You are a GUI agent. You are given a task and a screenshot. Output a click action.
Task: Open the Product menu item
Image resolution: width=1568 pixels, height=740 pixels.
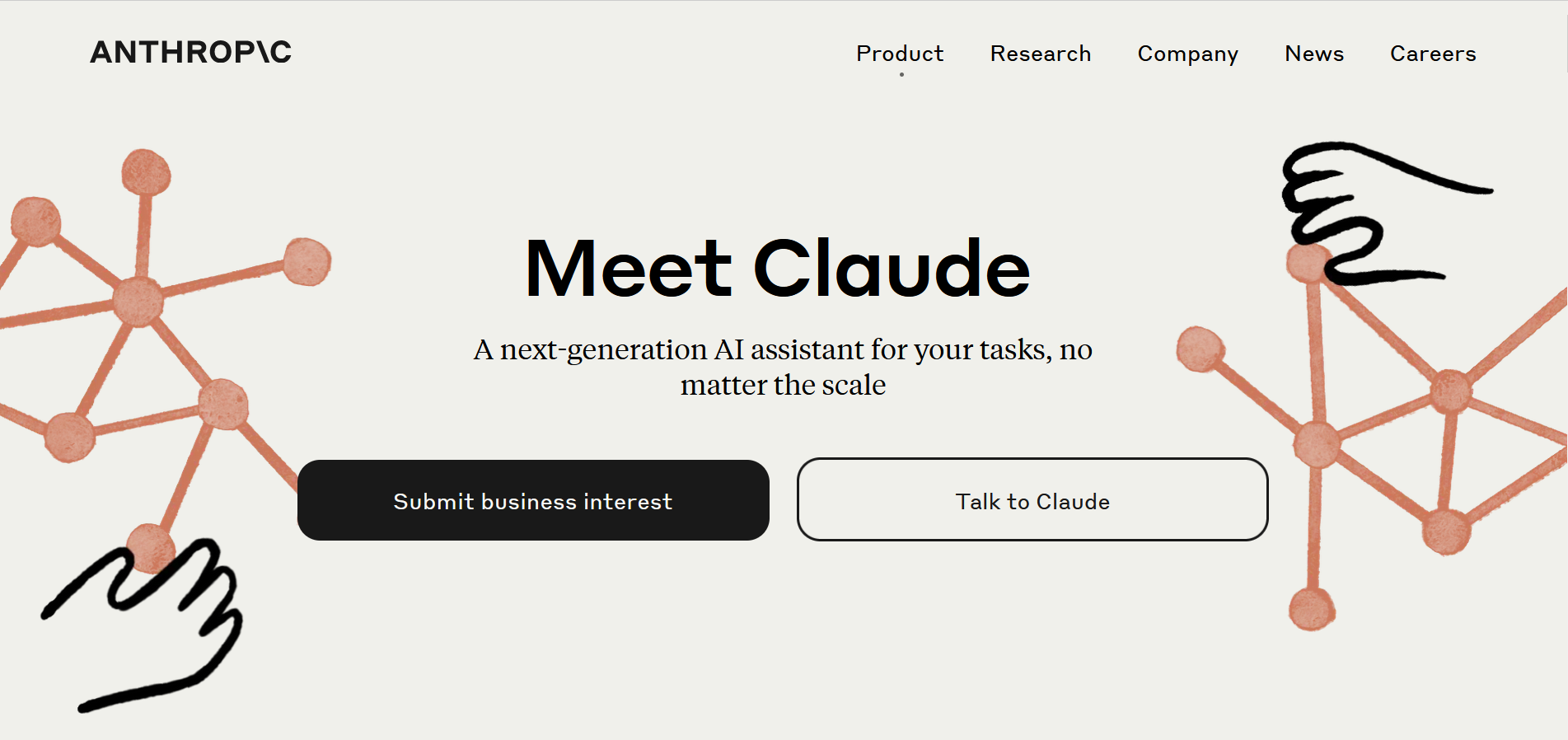click(900, 54)
